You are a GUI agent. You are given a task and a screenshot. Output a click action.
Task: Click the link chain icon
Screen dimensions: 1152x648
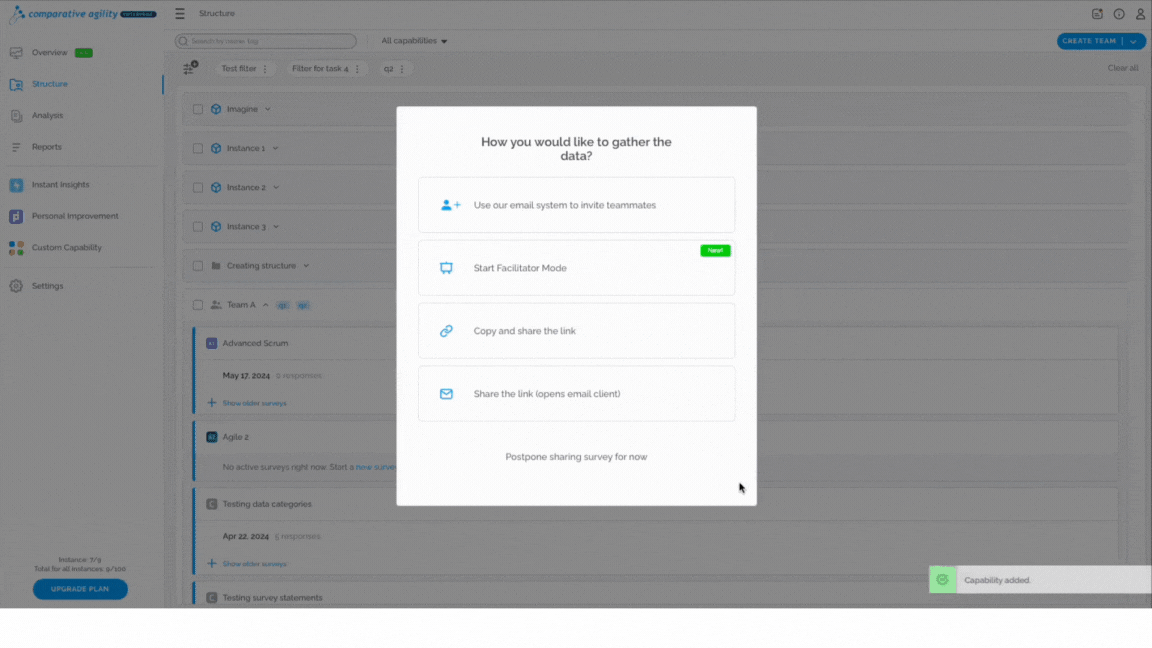pos(446,331)
